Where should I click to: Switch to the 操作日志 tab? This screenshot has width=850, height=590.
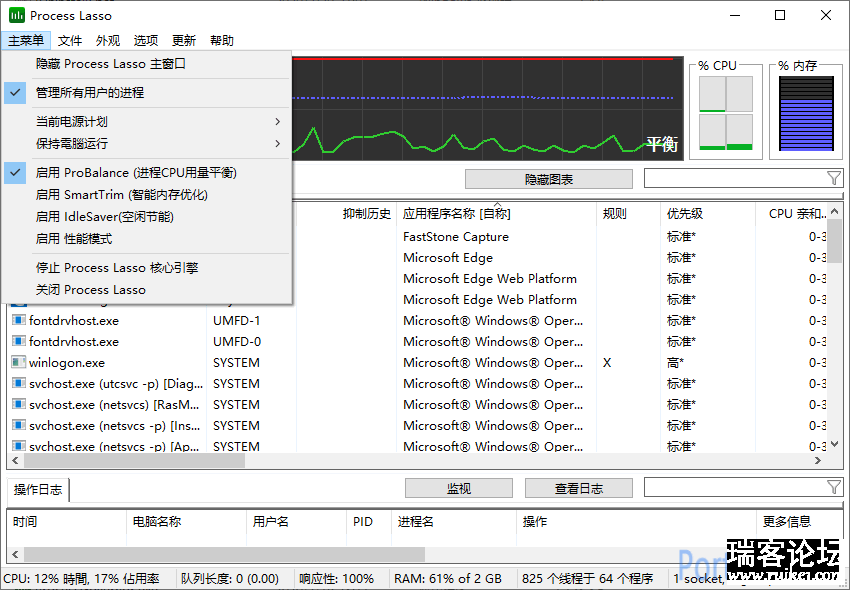tap(37, 490)
